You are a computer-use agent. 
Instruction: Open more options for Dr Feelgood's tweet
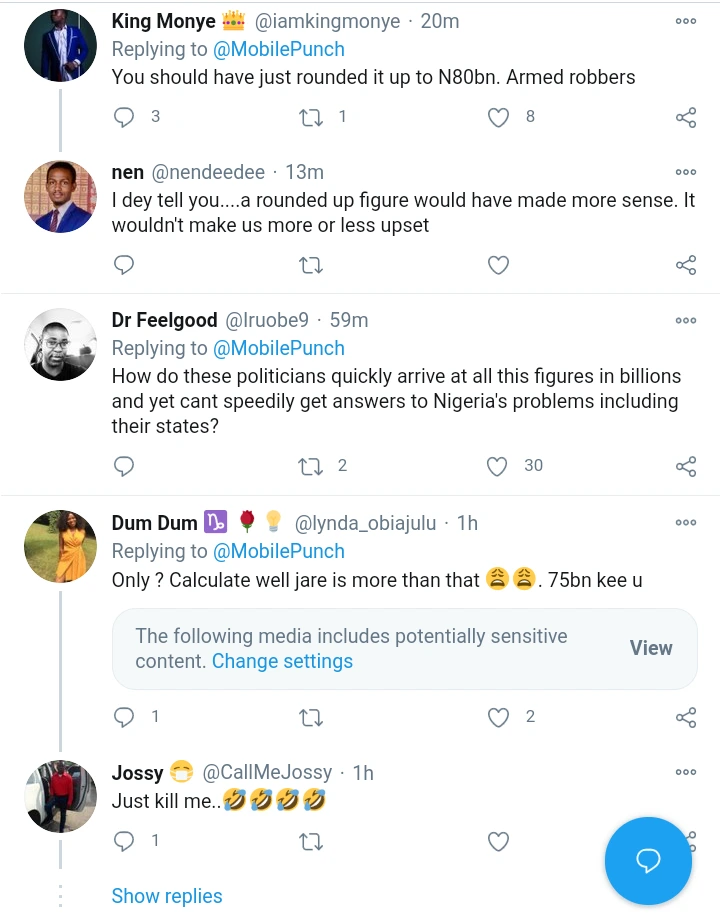[x=686, y=320]
